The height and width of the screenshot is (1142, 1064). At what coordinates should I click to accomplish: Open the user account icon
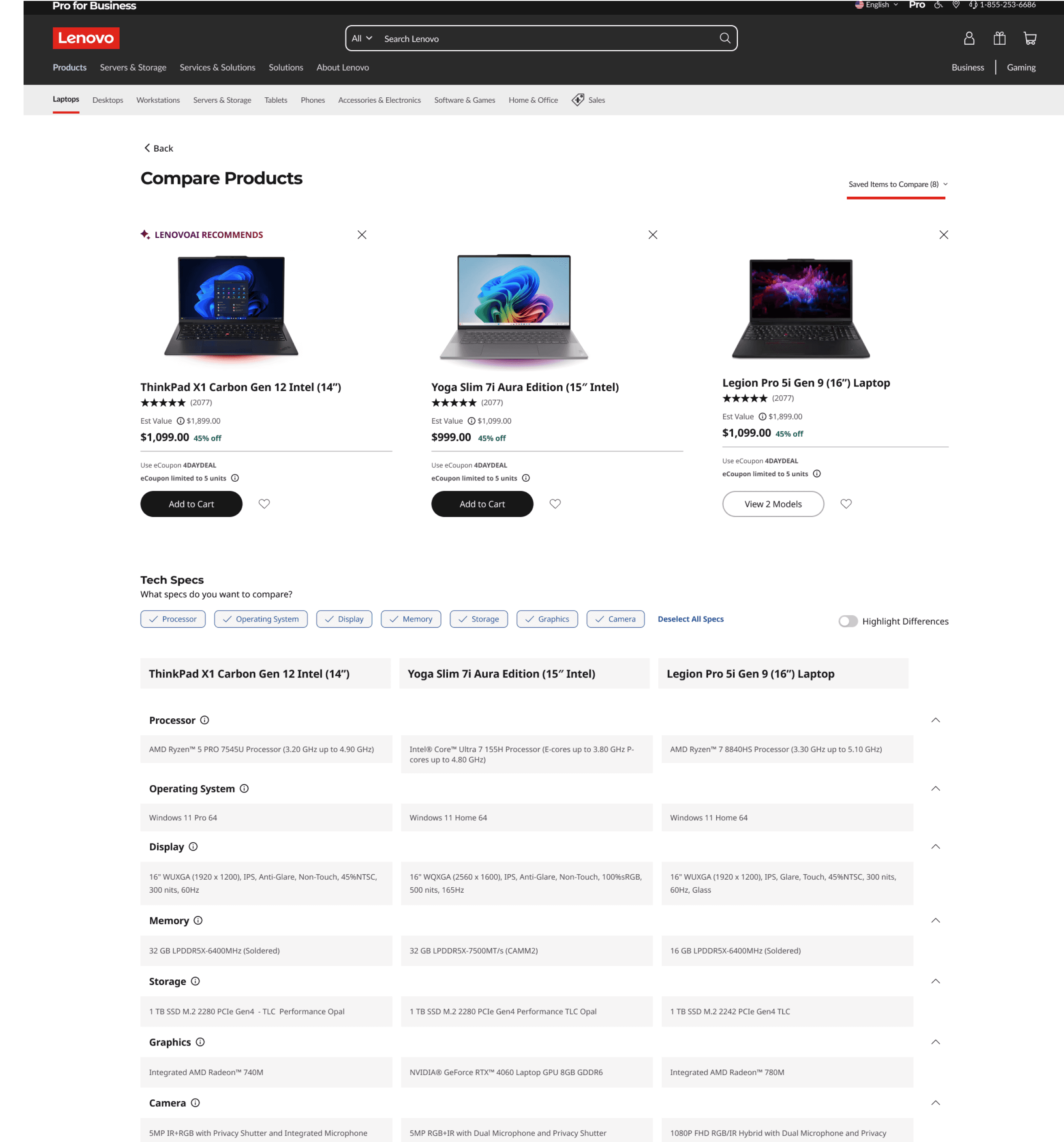(x=968, y=38)
